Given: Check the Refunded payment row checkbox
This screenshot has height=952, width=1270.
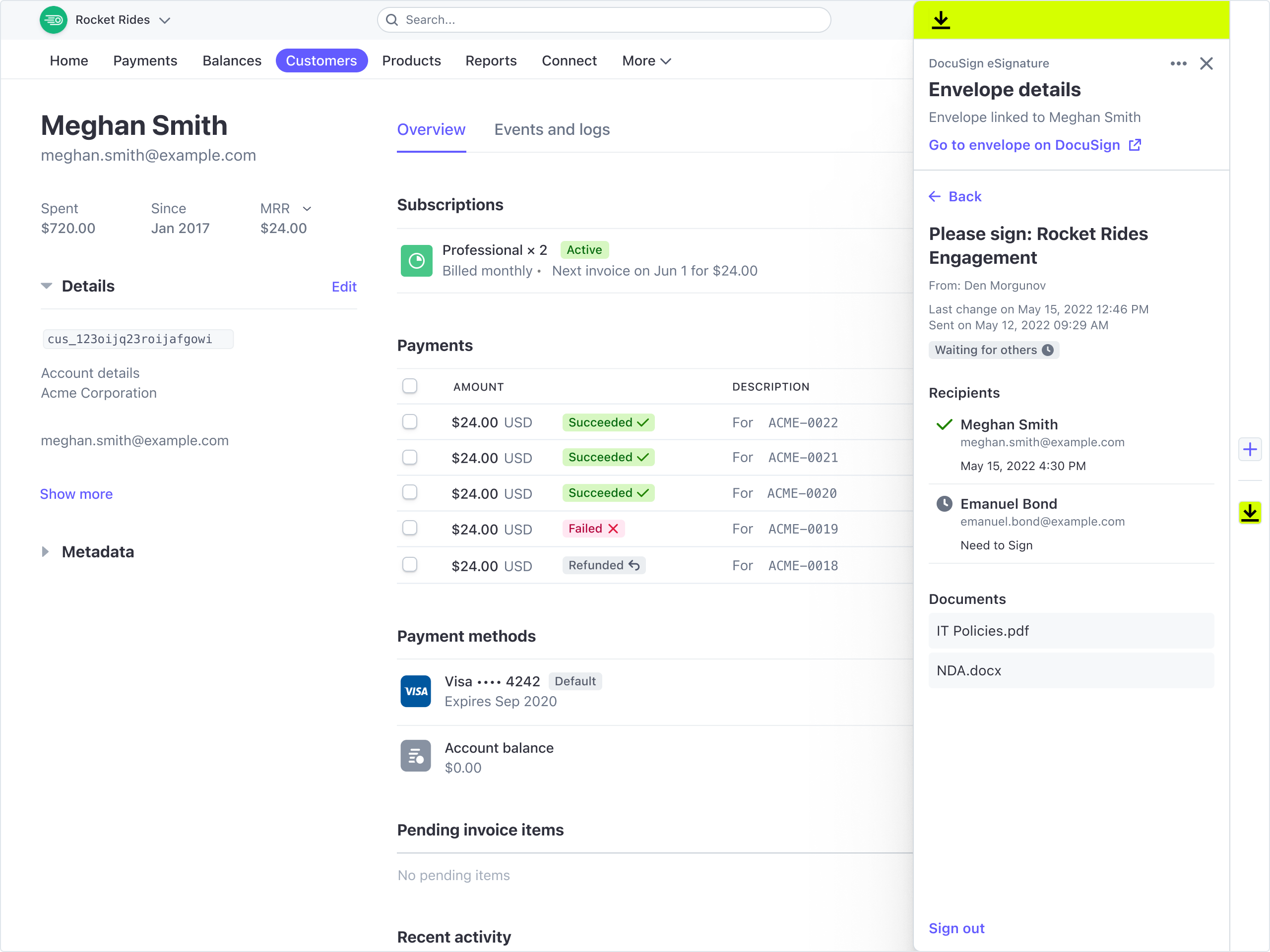Looking at the screenshot, I should (x=409, y=565).
